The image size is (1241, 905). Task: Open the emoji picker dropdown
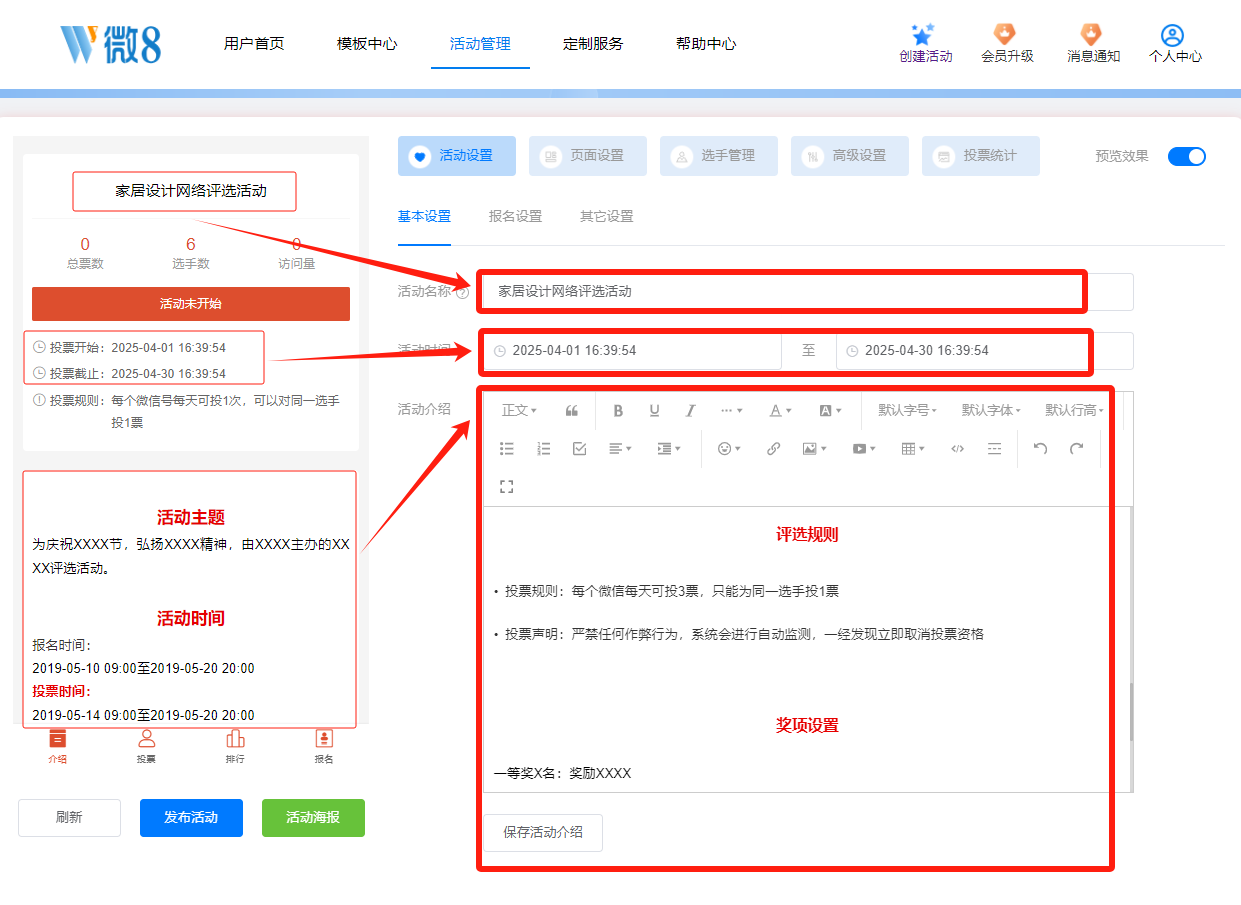click(x=729, y=449)
